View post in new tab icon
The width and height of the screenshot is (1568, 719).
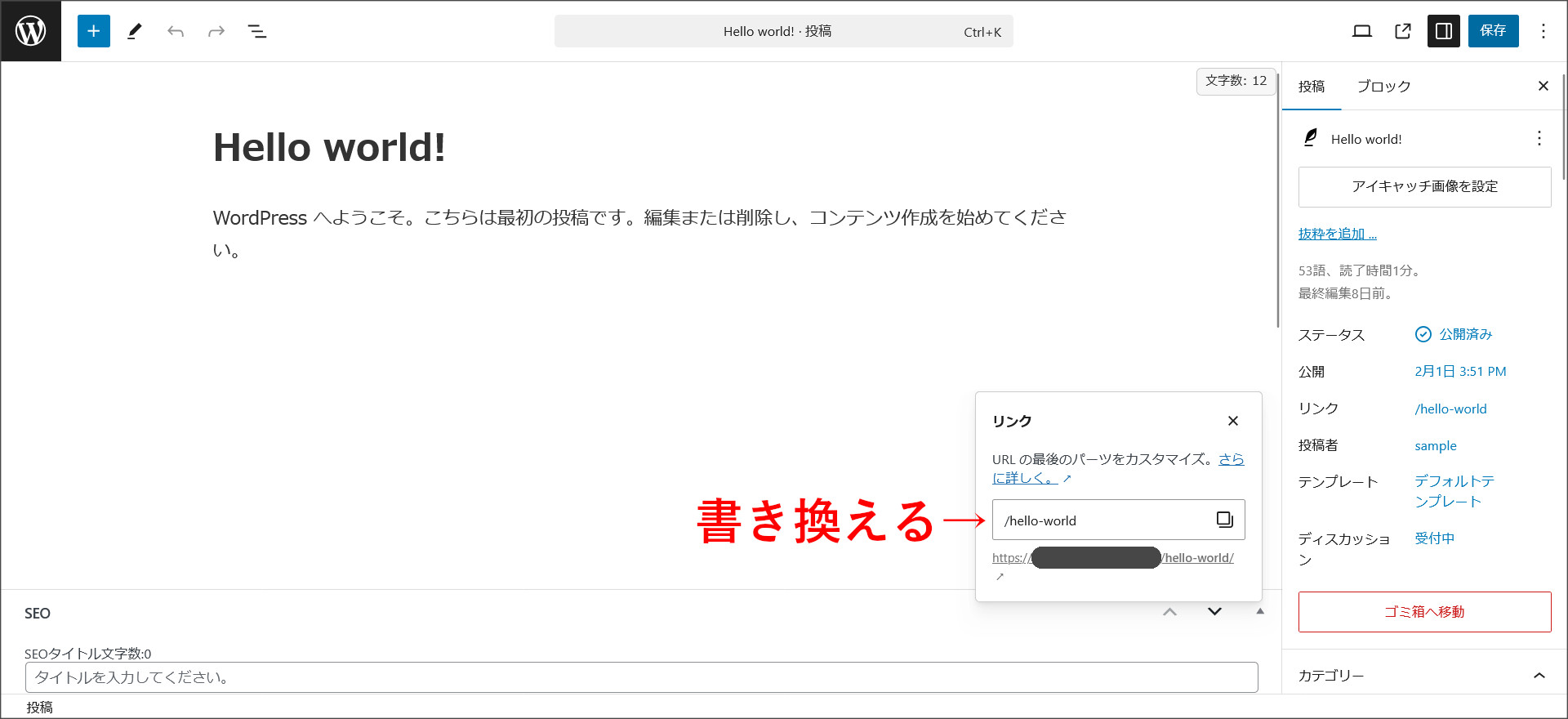1403,31
